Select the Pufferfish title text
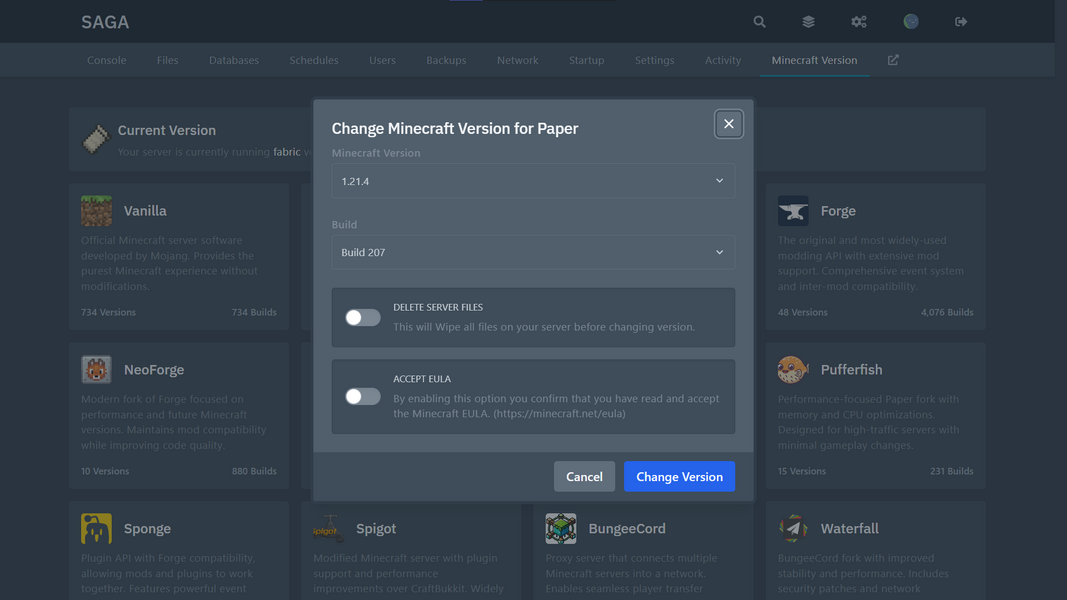 click(x=851, y=369)
